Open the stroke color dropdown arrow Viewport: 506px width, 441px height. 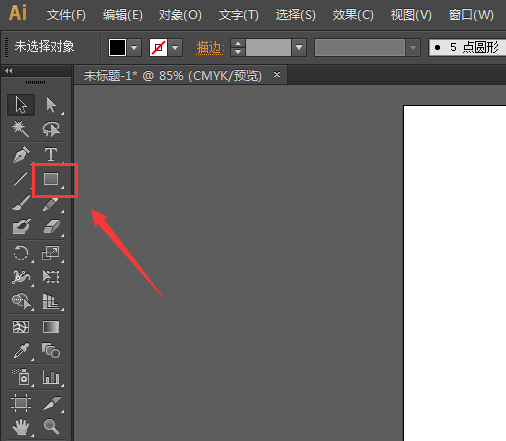coord(175,48)
